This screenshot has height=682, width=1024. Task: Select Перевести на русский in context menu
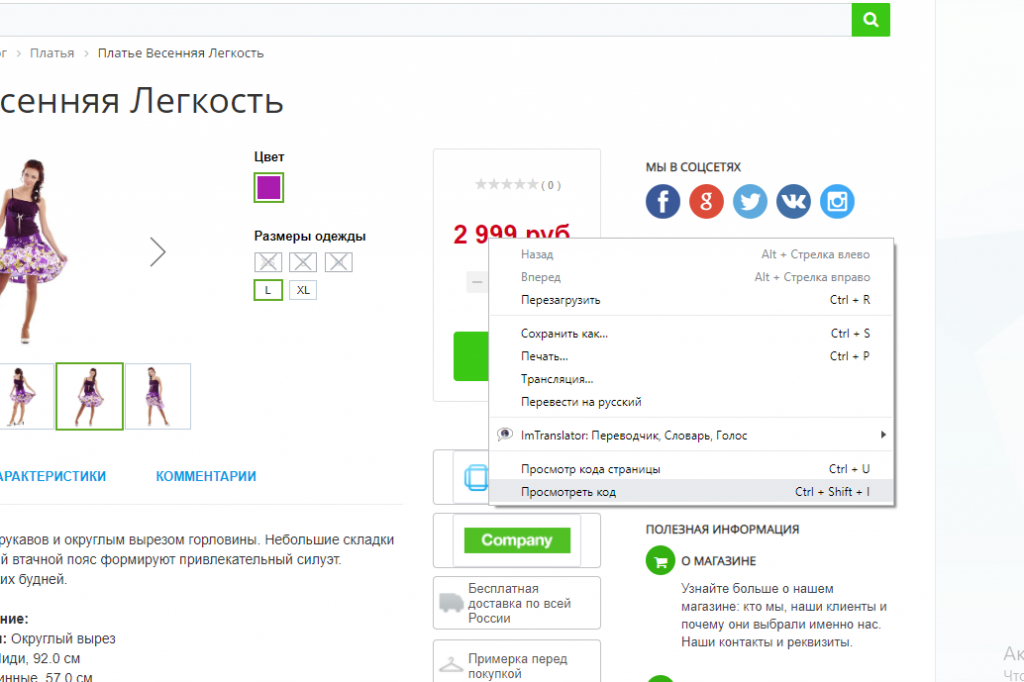pos(691,402)
